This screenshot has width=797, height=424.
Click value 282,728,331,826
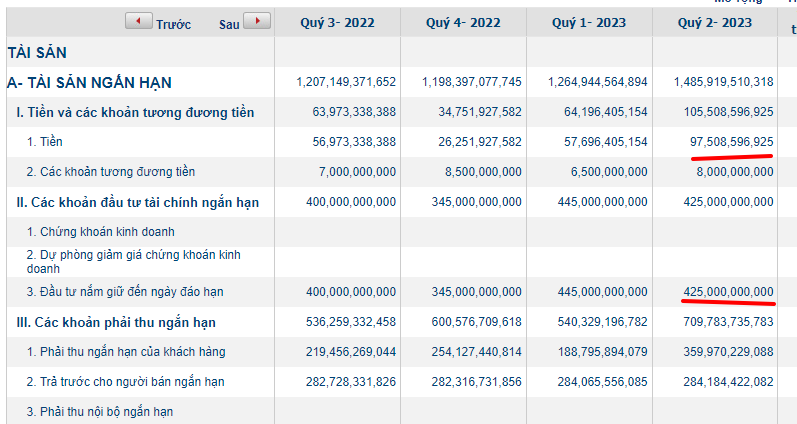click(351, 382)
